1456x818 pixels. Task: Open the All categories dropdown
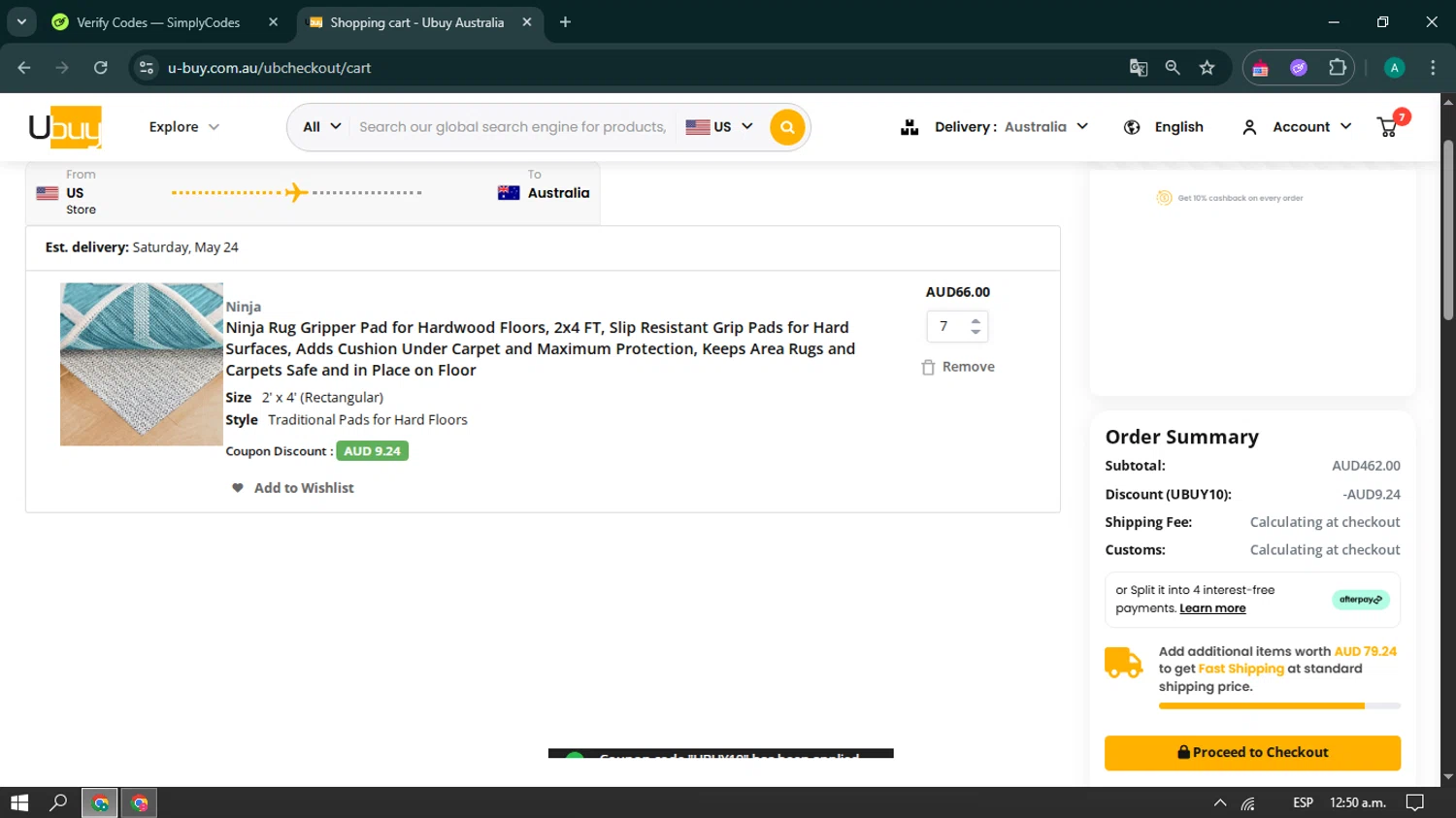[322, 127]
